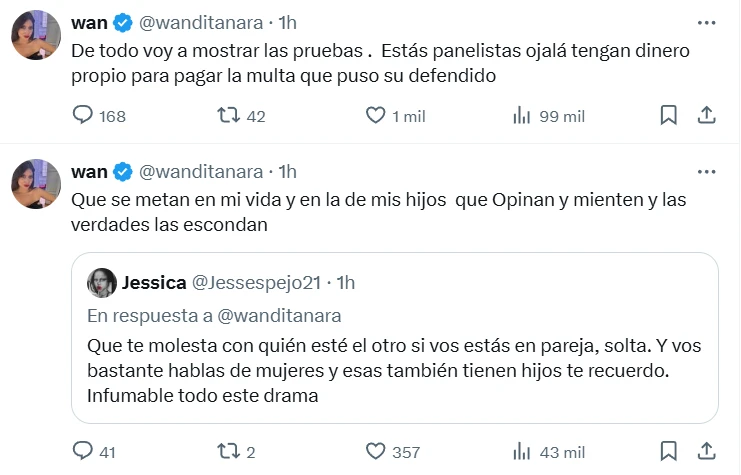741x475 pixels.
Task: Bookmark the second tweet
Action: pos(669,452)
